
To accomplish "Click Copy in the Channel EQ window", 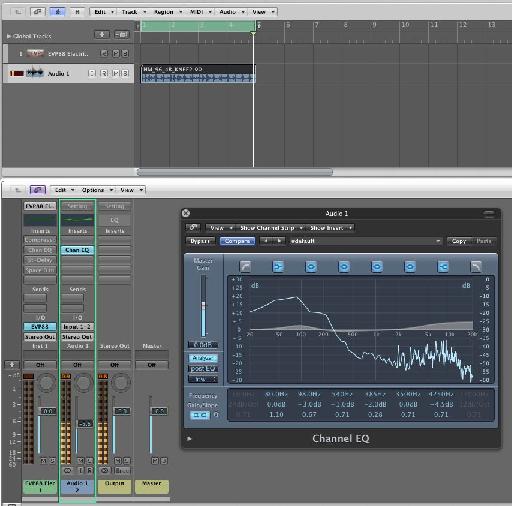I will [x=459, y=241].
